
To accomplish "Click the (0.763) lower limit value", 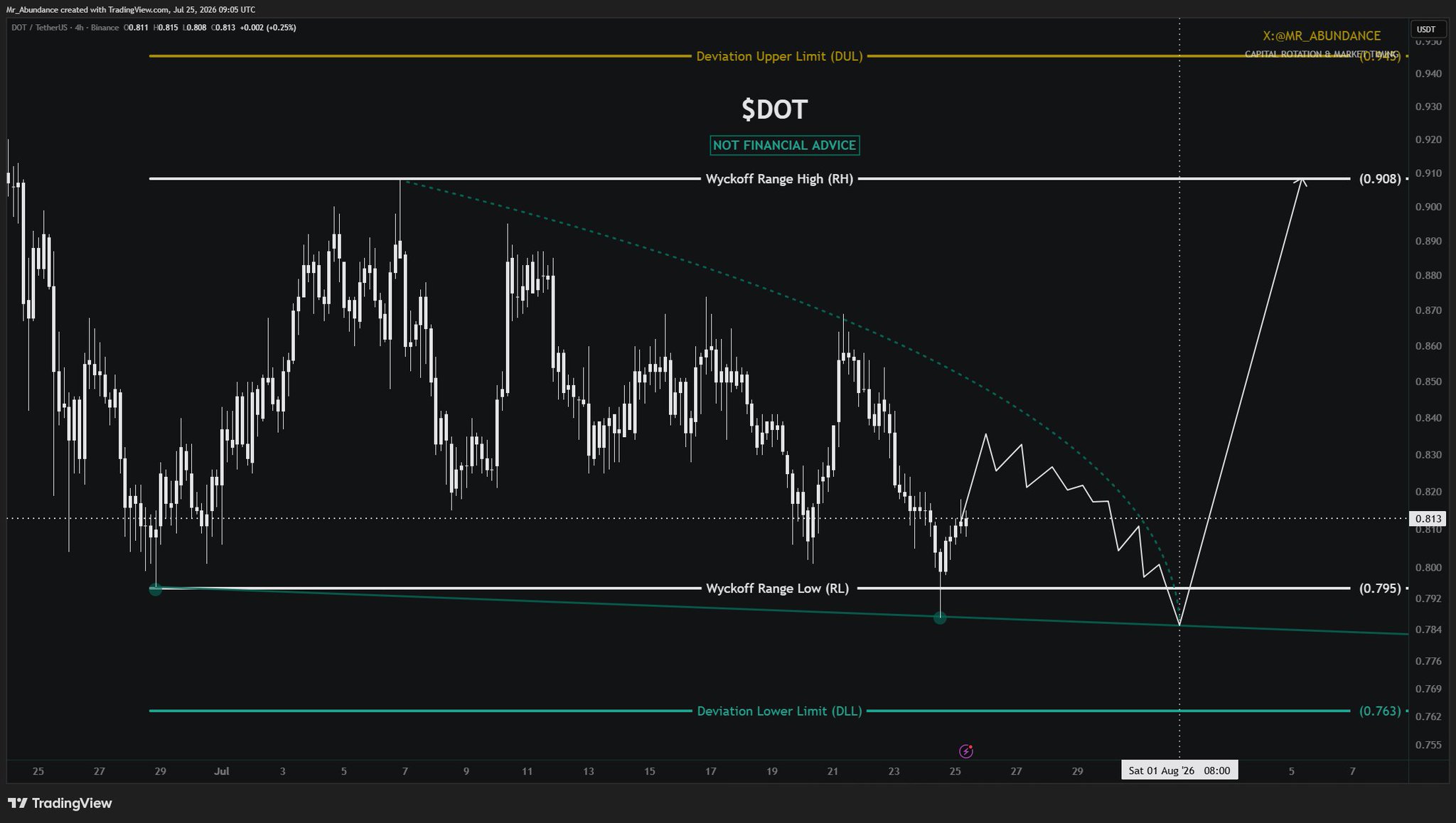I will click(x=1380, y=711).
